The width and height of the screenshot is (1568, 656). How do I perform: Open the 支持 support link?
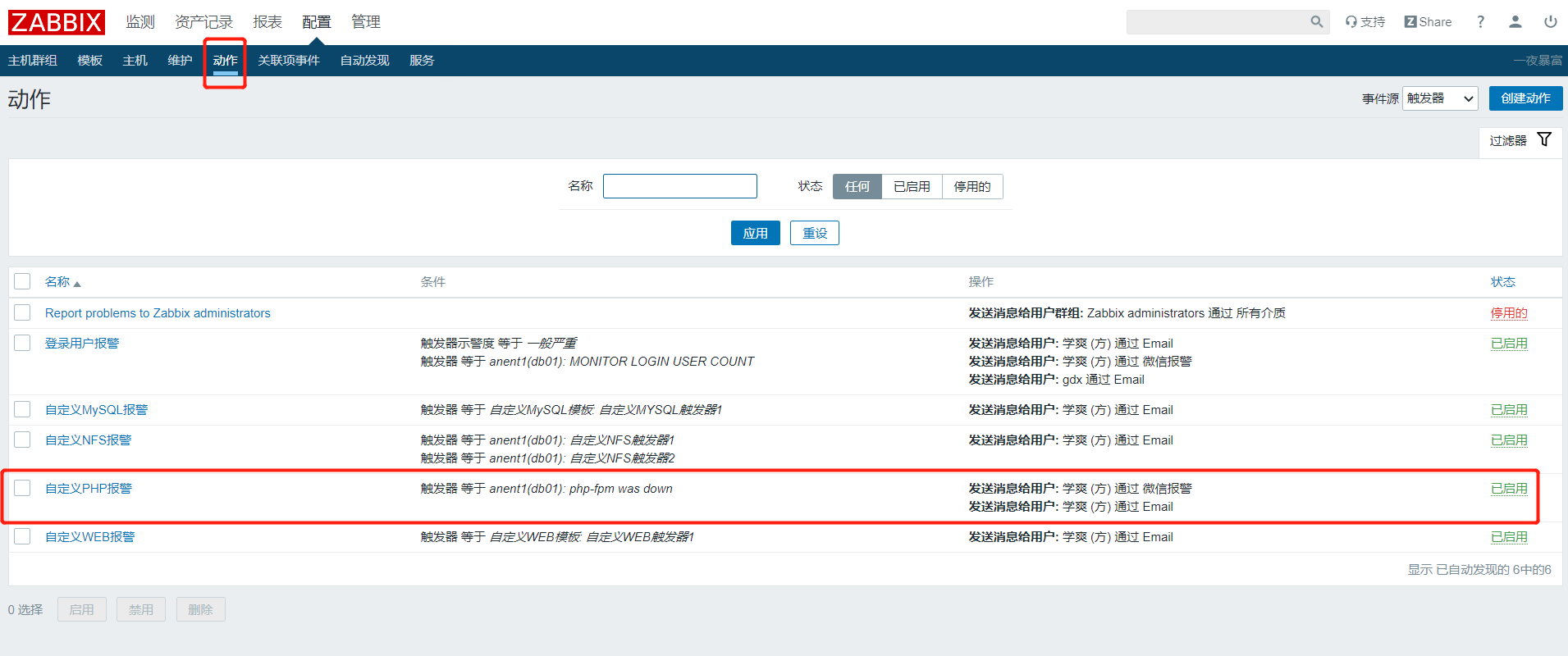point(1365,22)
